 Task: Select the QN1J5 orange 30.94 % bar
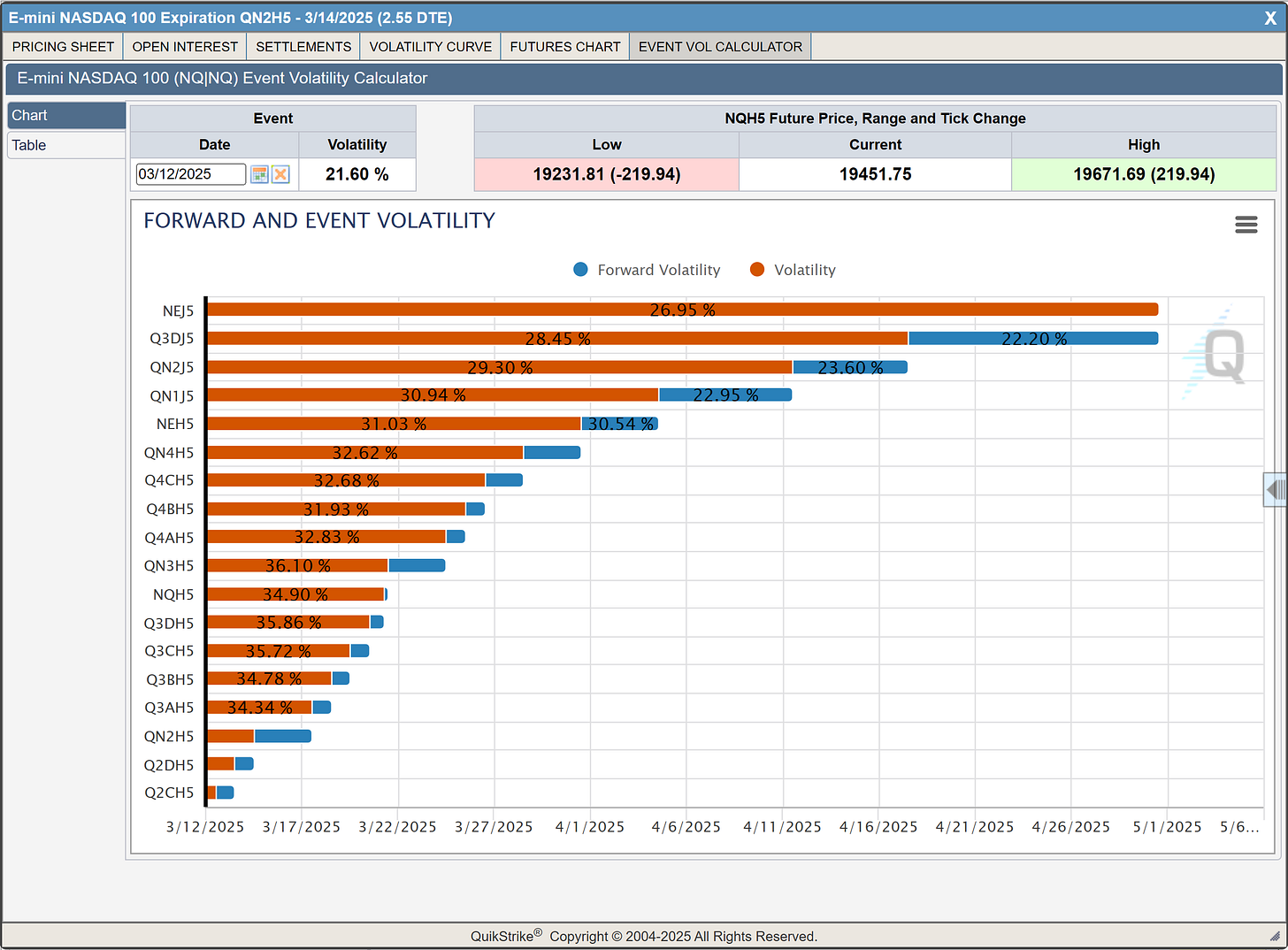[x=433, y=395]
